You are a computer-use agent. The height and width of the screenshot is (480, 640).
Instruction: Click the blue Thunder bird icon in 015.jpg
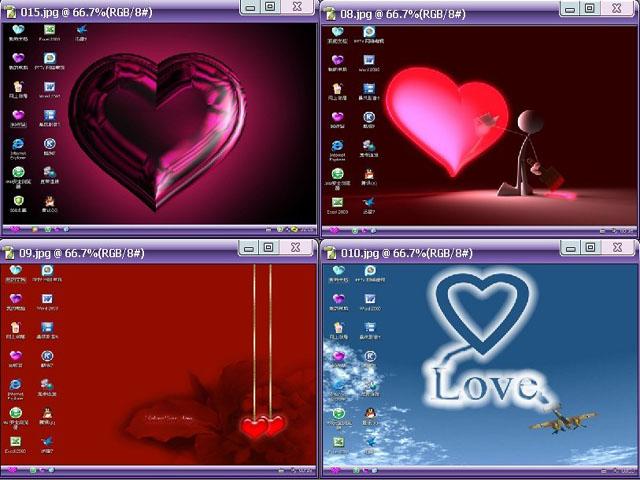(81, 29)
